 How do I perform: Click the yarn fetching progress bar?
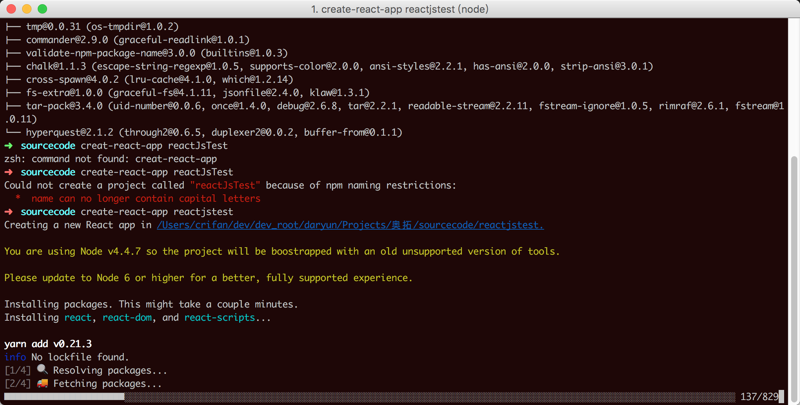(x=369, y=397)
